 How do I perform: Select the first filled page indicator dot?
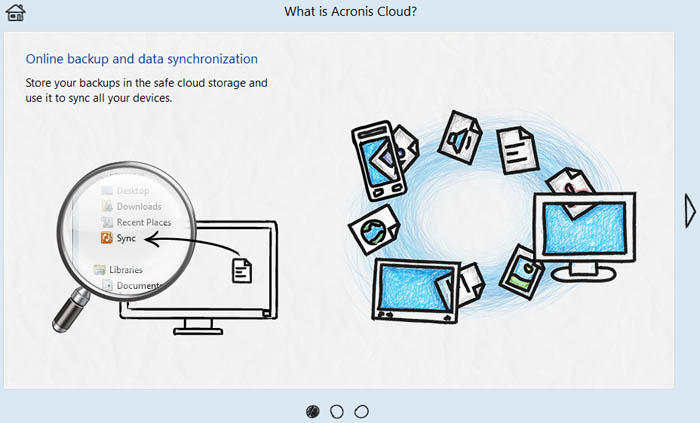[x=313, y=411]
